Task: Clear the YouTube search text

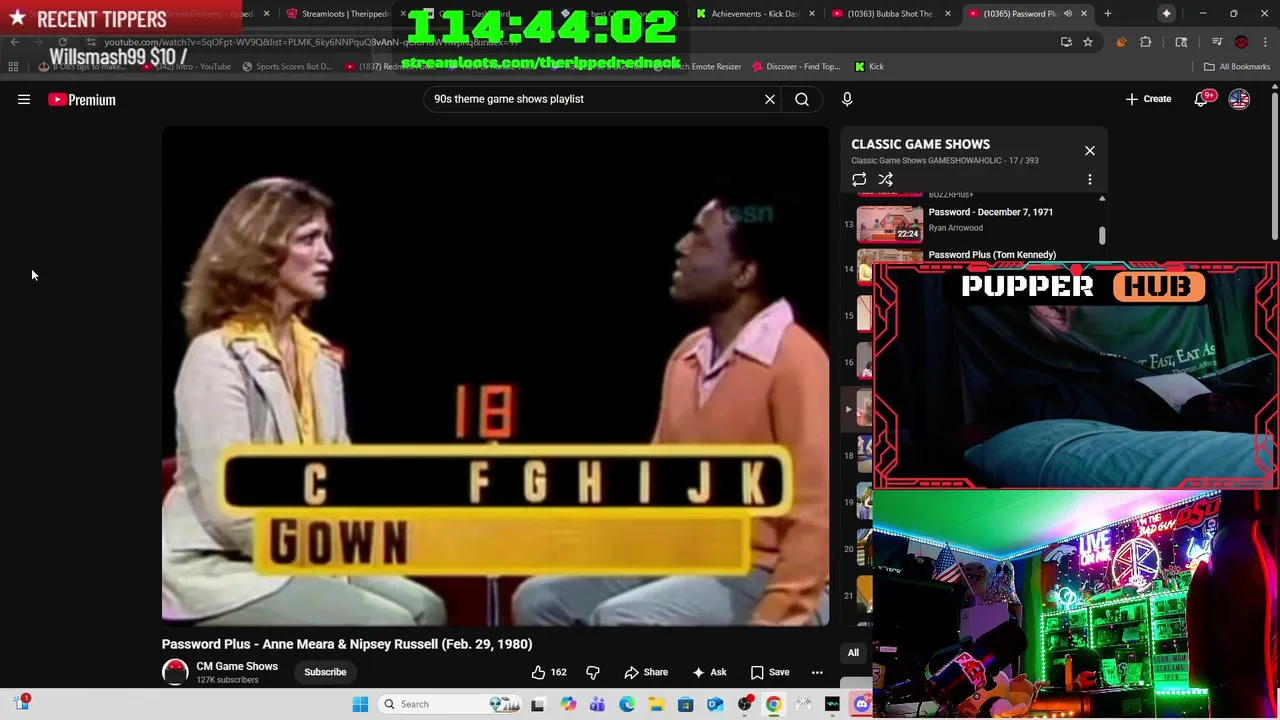Action: (x=770, y=99)
